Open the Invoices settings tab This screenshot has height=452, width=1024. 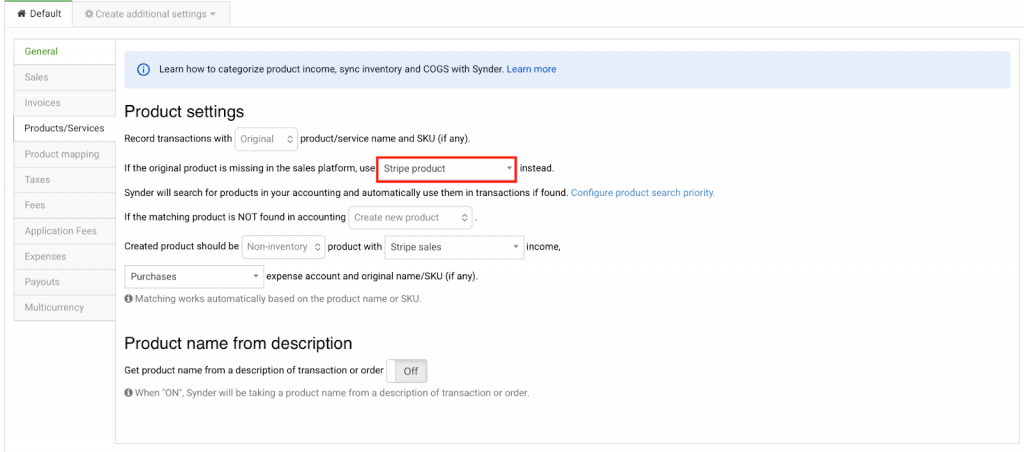coord(64,103)
